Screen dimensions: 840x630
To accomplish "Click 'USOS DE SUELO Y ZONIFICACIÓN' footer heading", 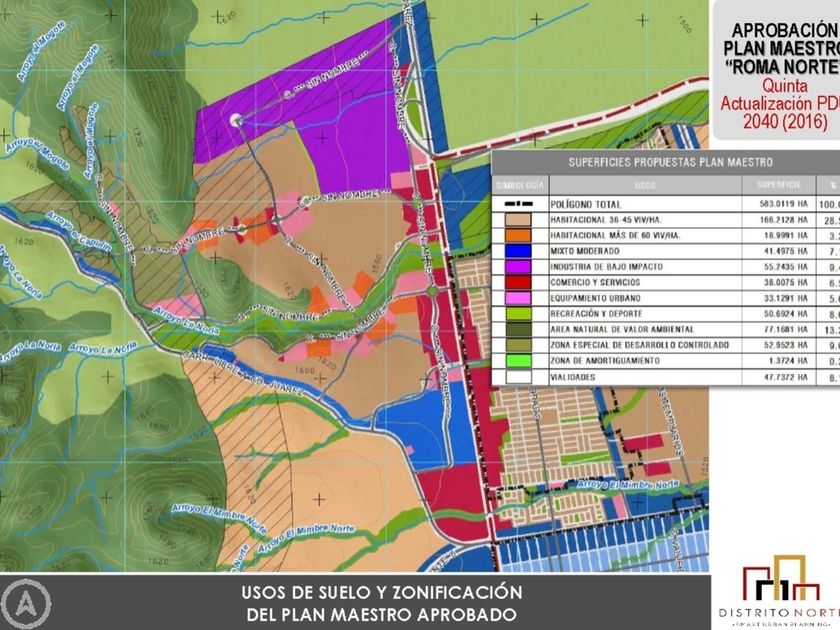I will click(x=381, y=592).
